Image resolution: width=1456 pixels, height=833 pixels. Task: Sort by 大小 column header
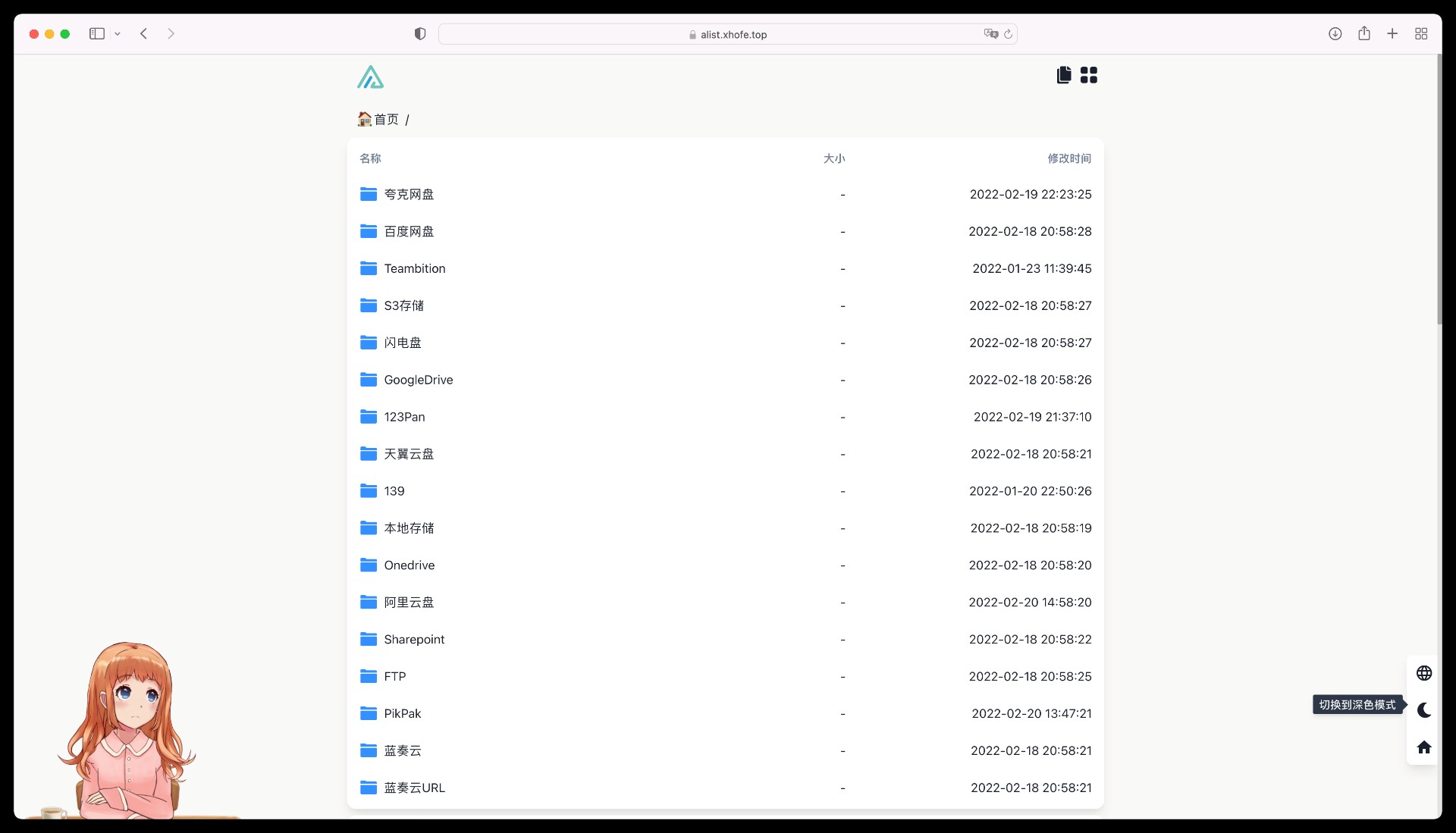pos(833,158)
